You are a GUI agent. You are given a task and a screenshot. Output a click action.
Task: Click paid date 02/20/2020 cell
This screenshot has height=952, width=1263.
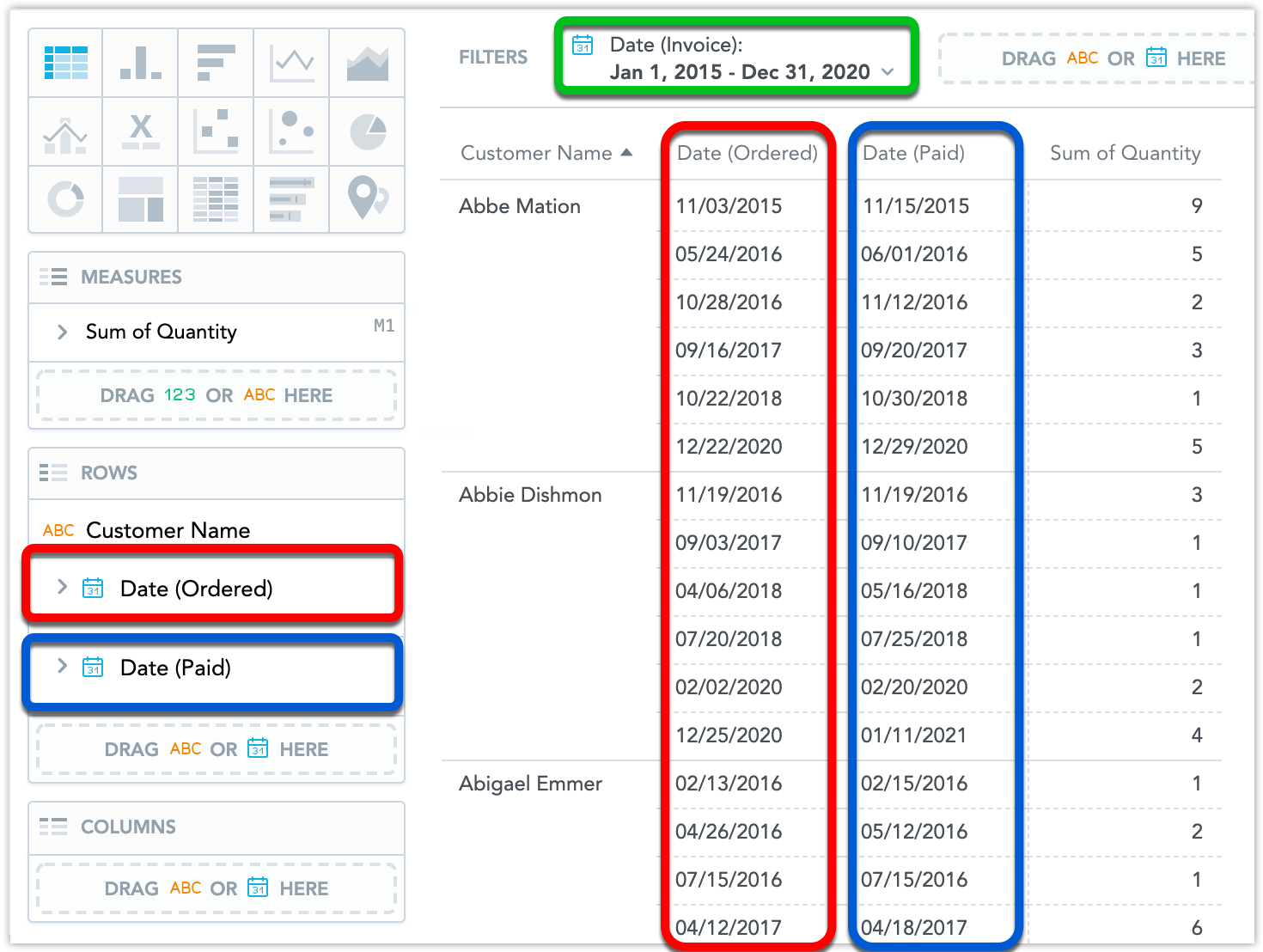[914, 687]
